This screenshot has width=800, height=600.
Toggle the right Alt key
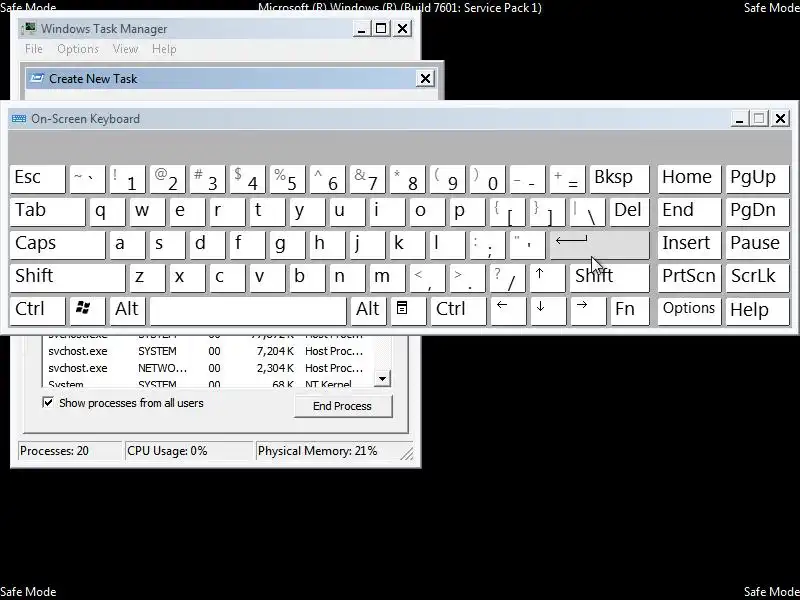point(368,311)
